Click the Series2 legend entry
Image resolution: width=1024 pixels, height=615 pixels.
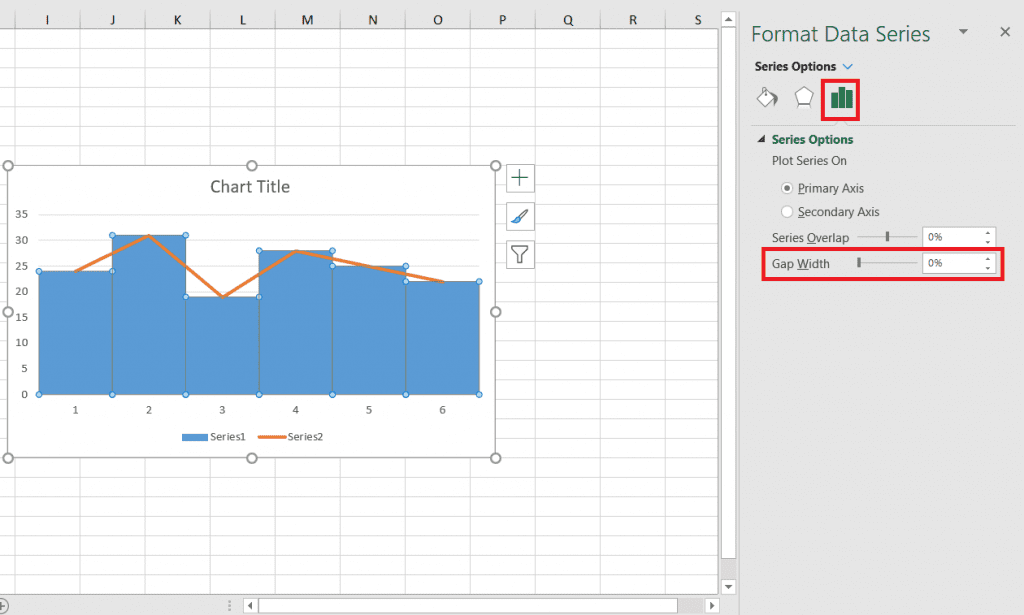coord(291,437)
